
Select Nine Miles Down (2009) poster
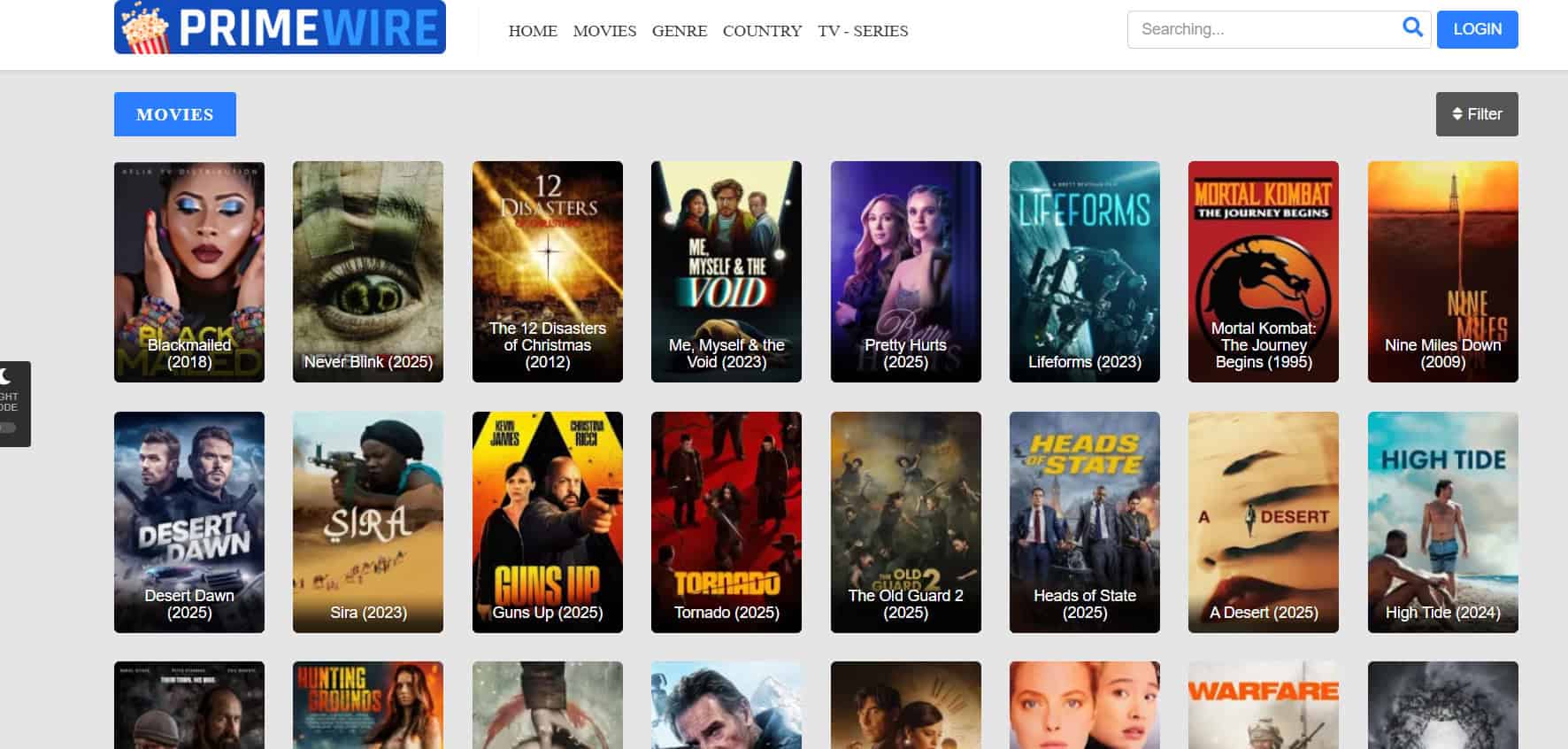click(x=1442, y=272)
